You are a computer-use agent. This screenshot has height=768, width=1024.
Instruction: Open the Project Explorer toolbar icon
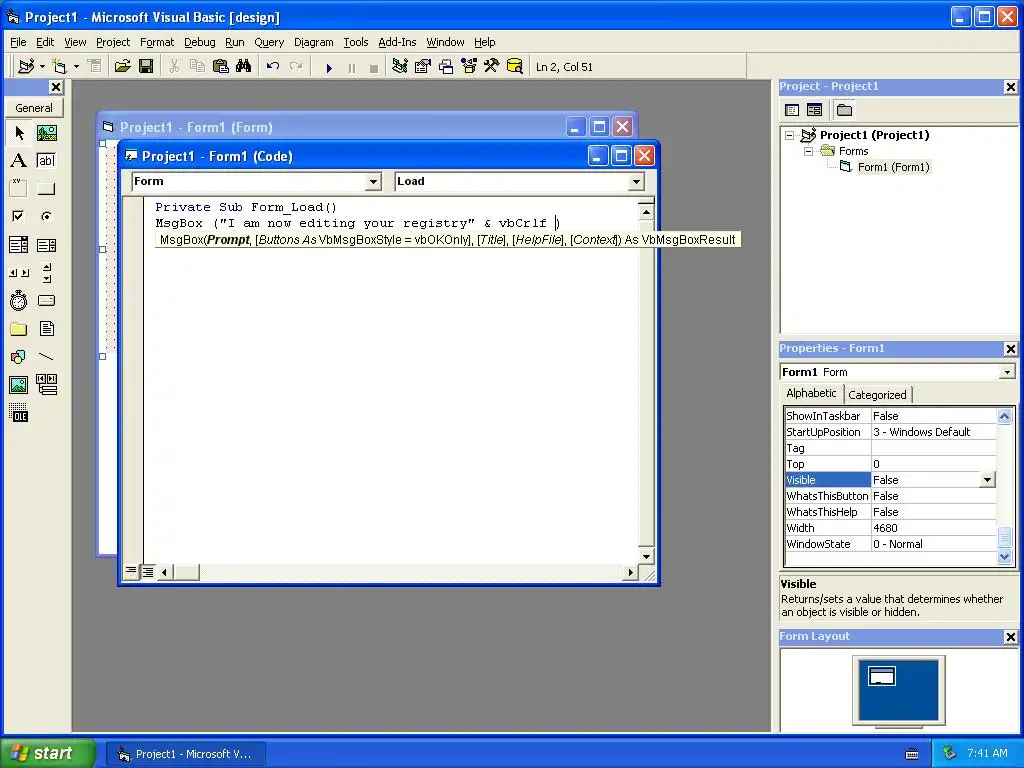(400, 67)
